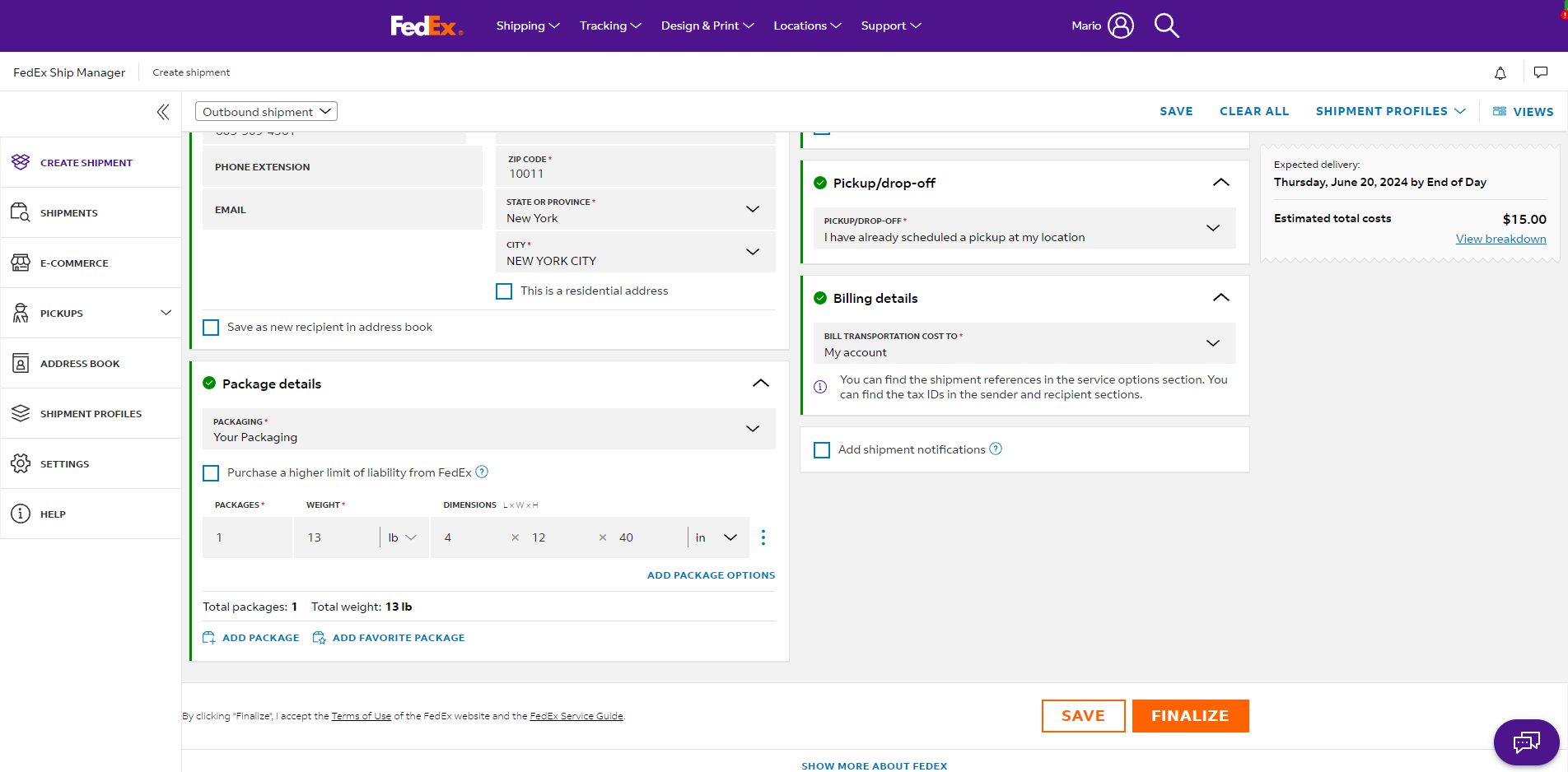
Task: Open the weight unit lb dropdown
Action: 402,537
